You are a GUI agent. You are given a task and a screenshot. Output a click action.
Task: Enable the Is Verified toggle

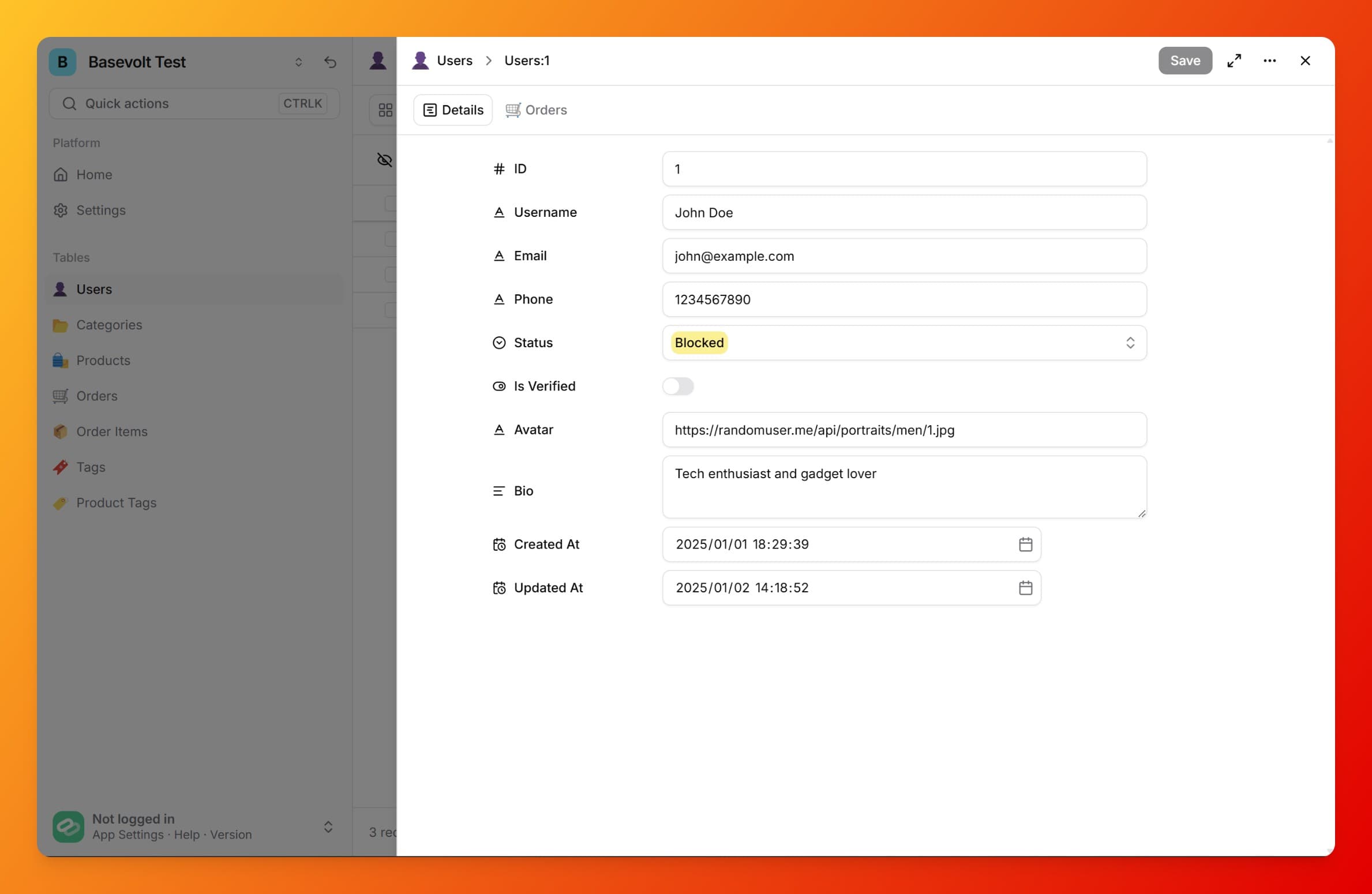(678, 386)
